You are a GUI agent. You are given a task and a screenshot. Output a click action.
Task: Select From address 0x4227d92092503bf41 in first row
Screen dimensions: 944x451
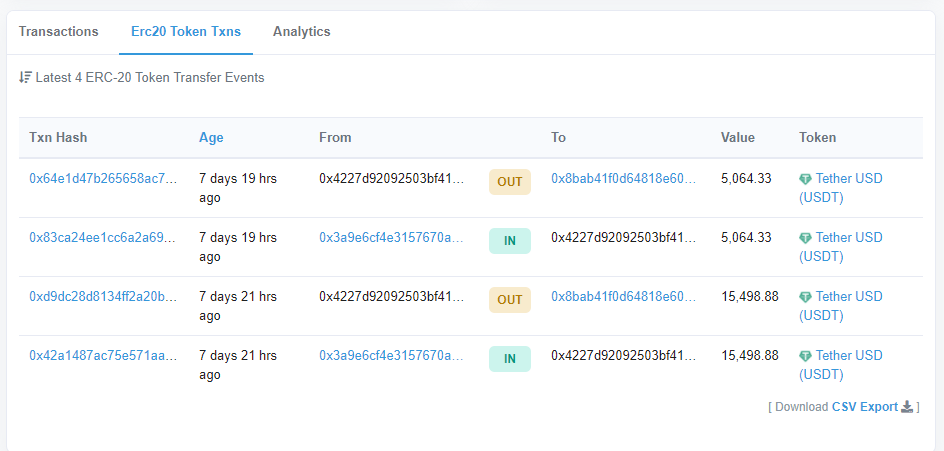pos(392,178)
